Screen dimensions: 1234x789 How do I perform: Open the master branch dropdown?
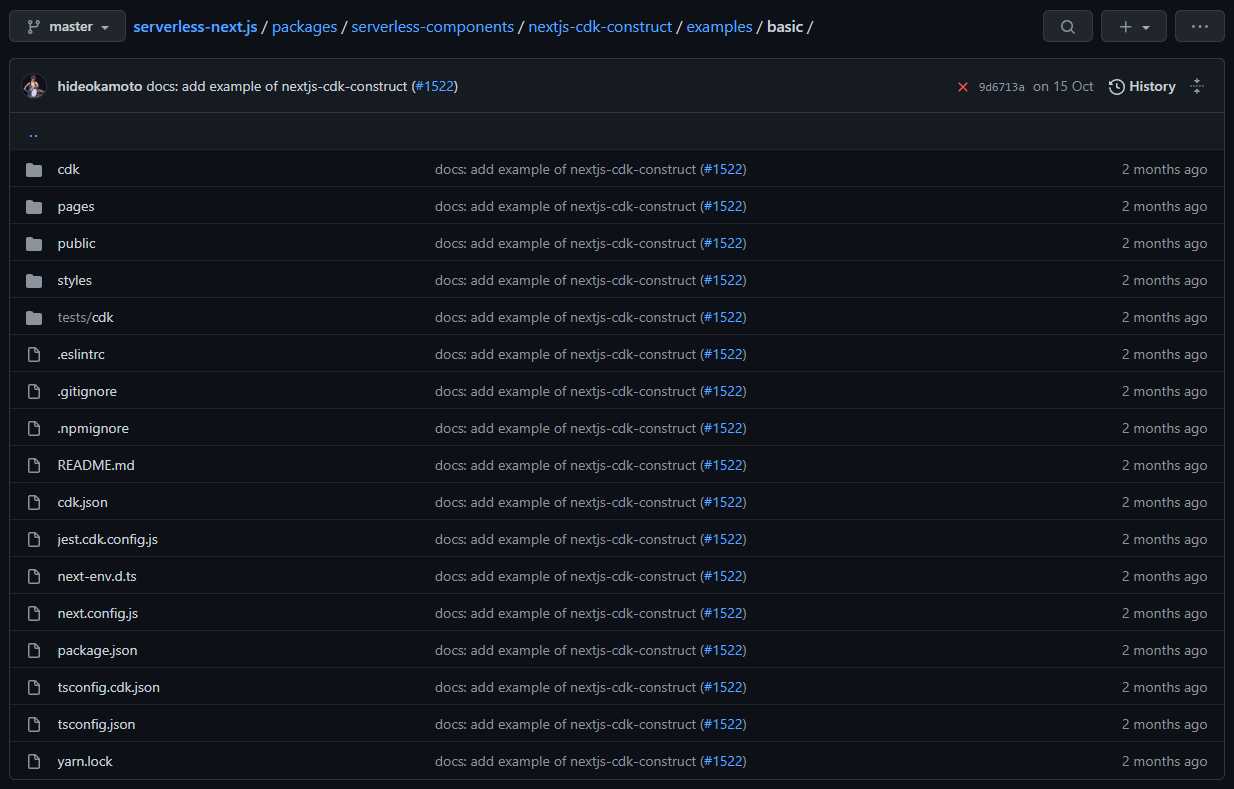[67, 27]
